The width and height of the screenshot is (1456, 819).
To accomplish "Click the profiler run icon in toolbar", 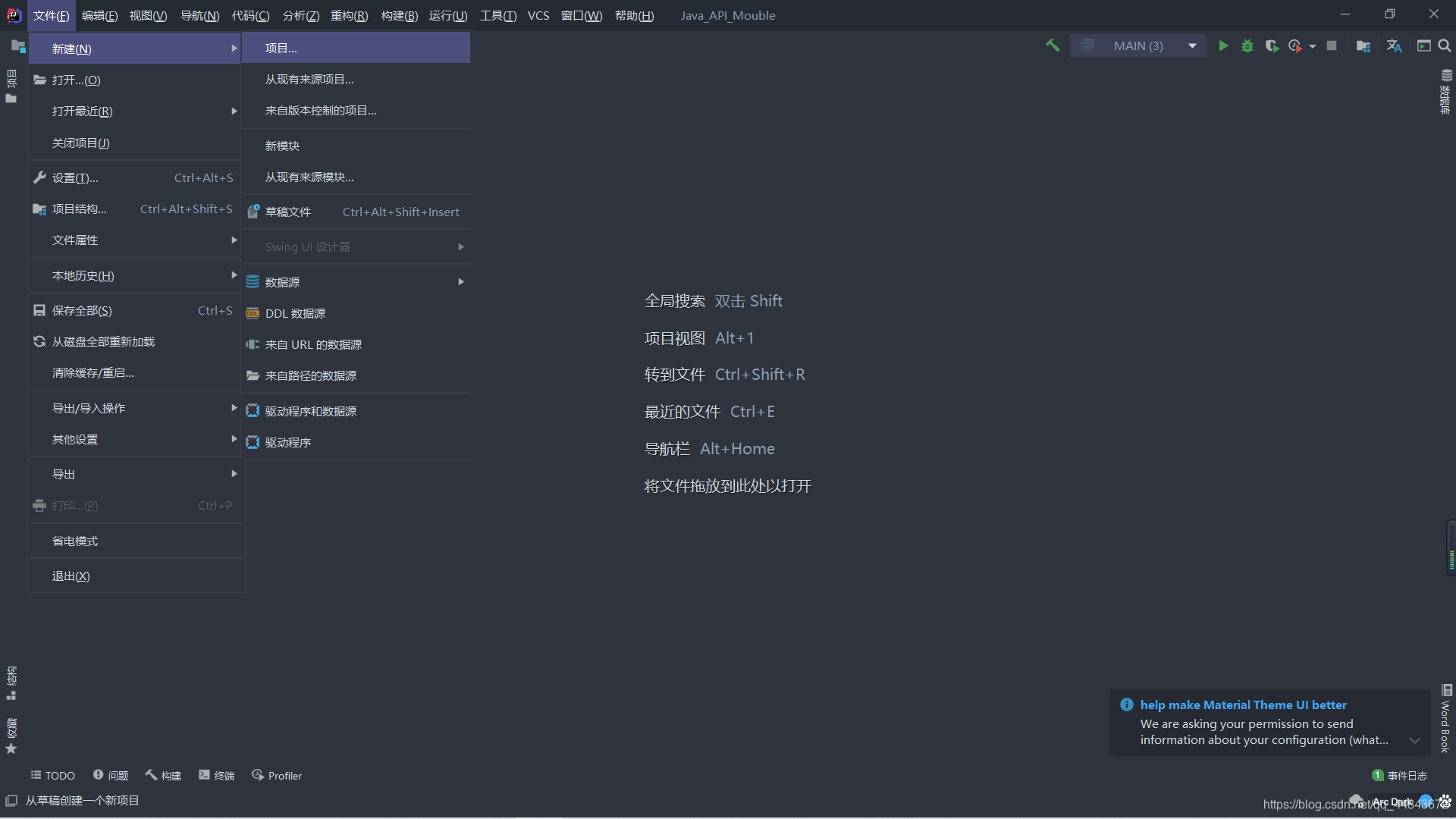I will [1295, 46].
